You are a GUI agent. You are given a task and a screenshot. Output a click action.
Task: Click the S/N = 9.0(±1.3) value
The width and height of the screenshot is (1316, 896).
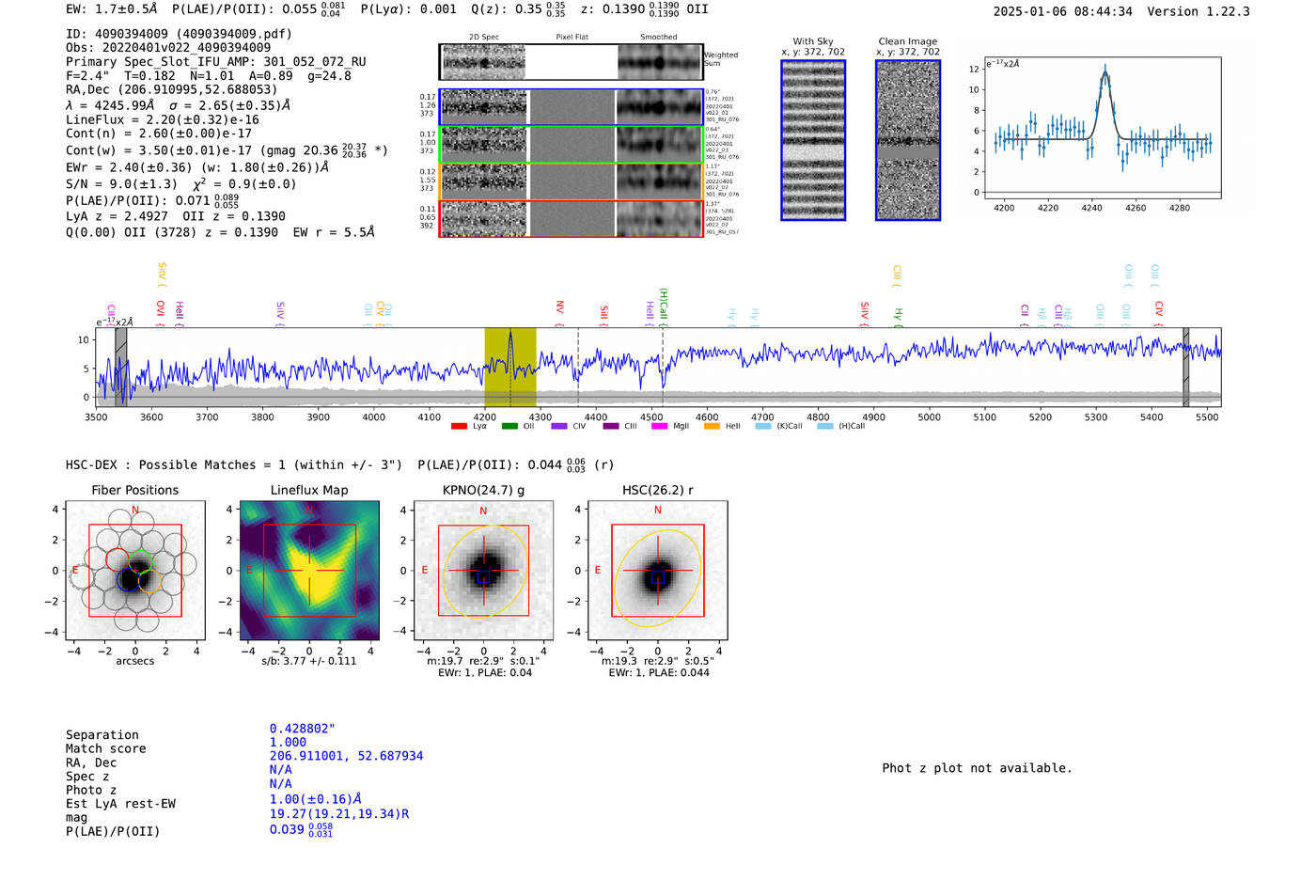(121, 184)
